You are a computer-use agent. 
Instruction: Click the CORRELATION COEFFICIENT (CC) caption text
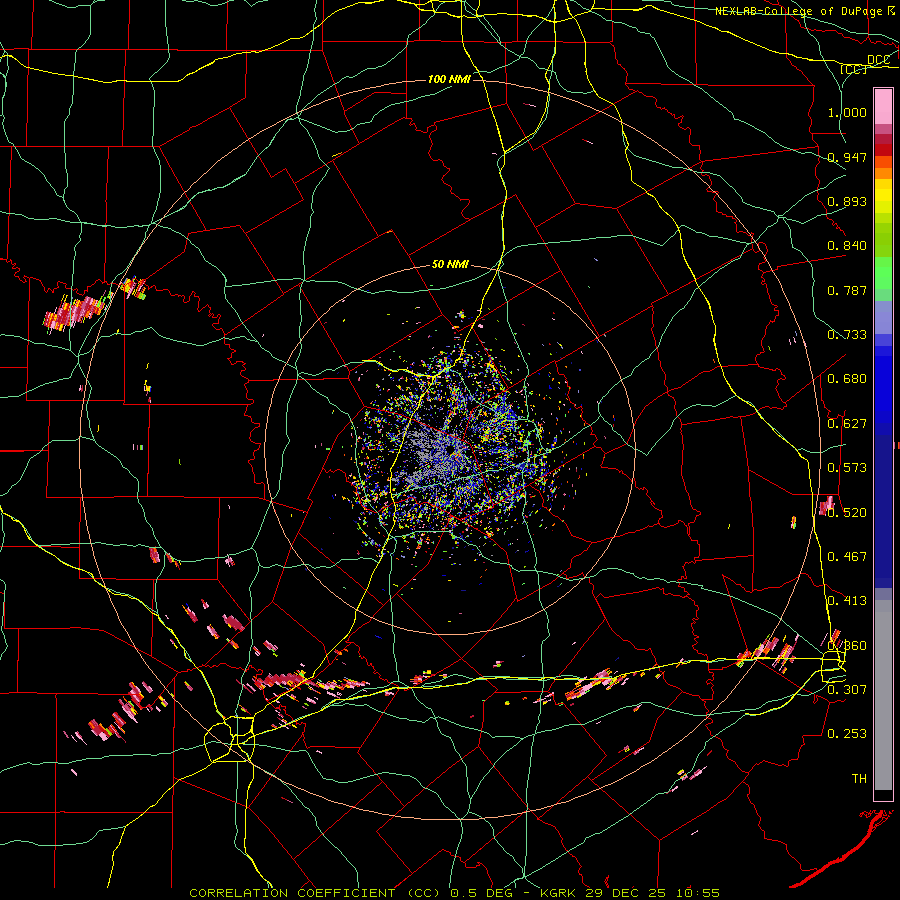click(x=315, y=893)
